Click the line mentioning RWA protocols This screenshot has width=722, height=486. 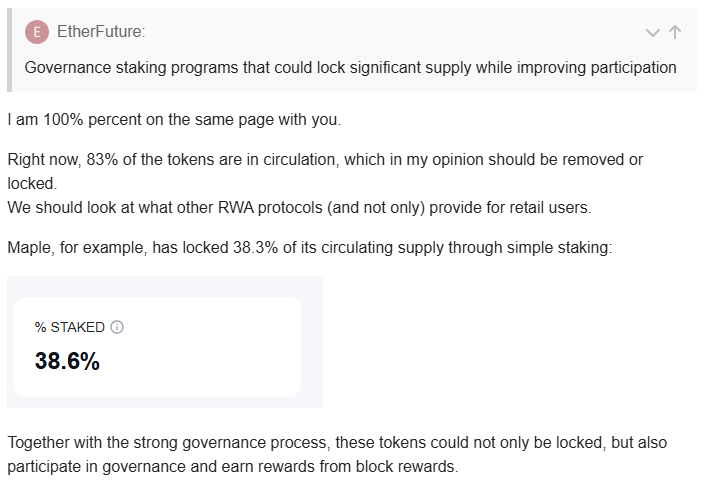312,208
